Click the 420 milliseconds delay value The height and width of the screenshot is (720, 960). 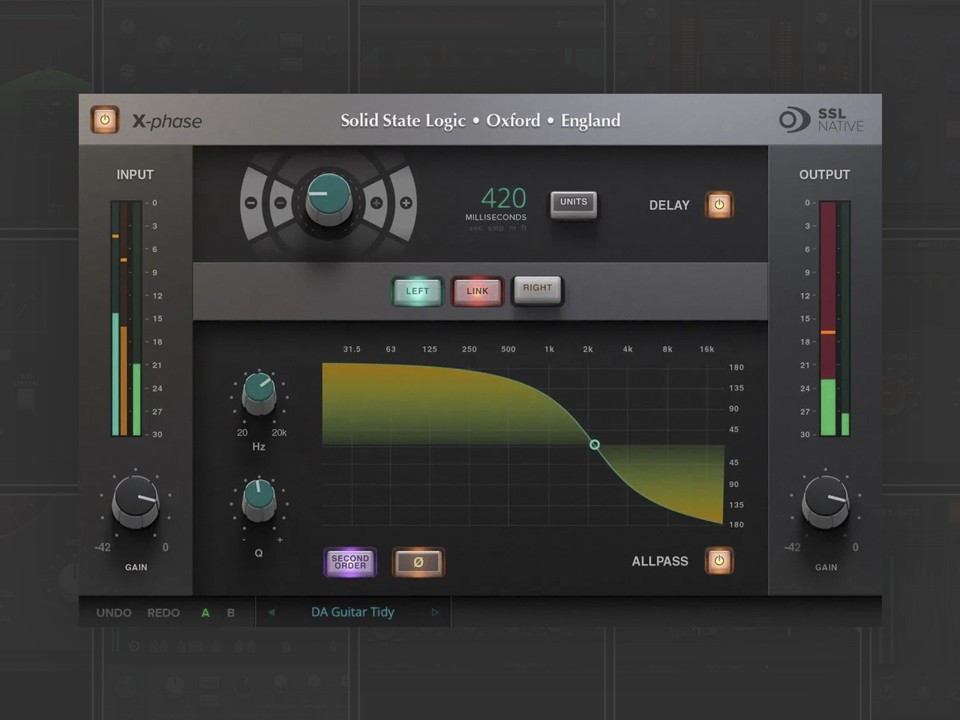(503, 198)
